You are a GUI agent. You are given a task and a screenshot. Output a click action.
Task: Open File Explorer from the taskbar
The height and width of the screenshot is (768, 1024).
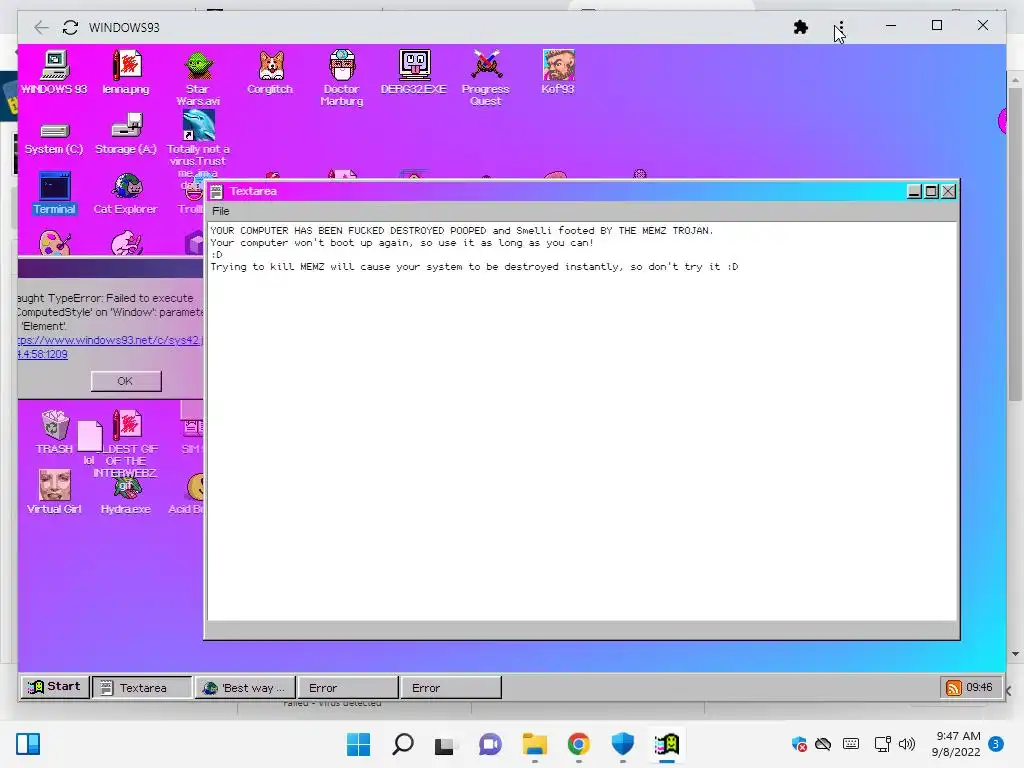click(534, 744)
